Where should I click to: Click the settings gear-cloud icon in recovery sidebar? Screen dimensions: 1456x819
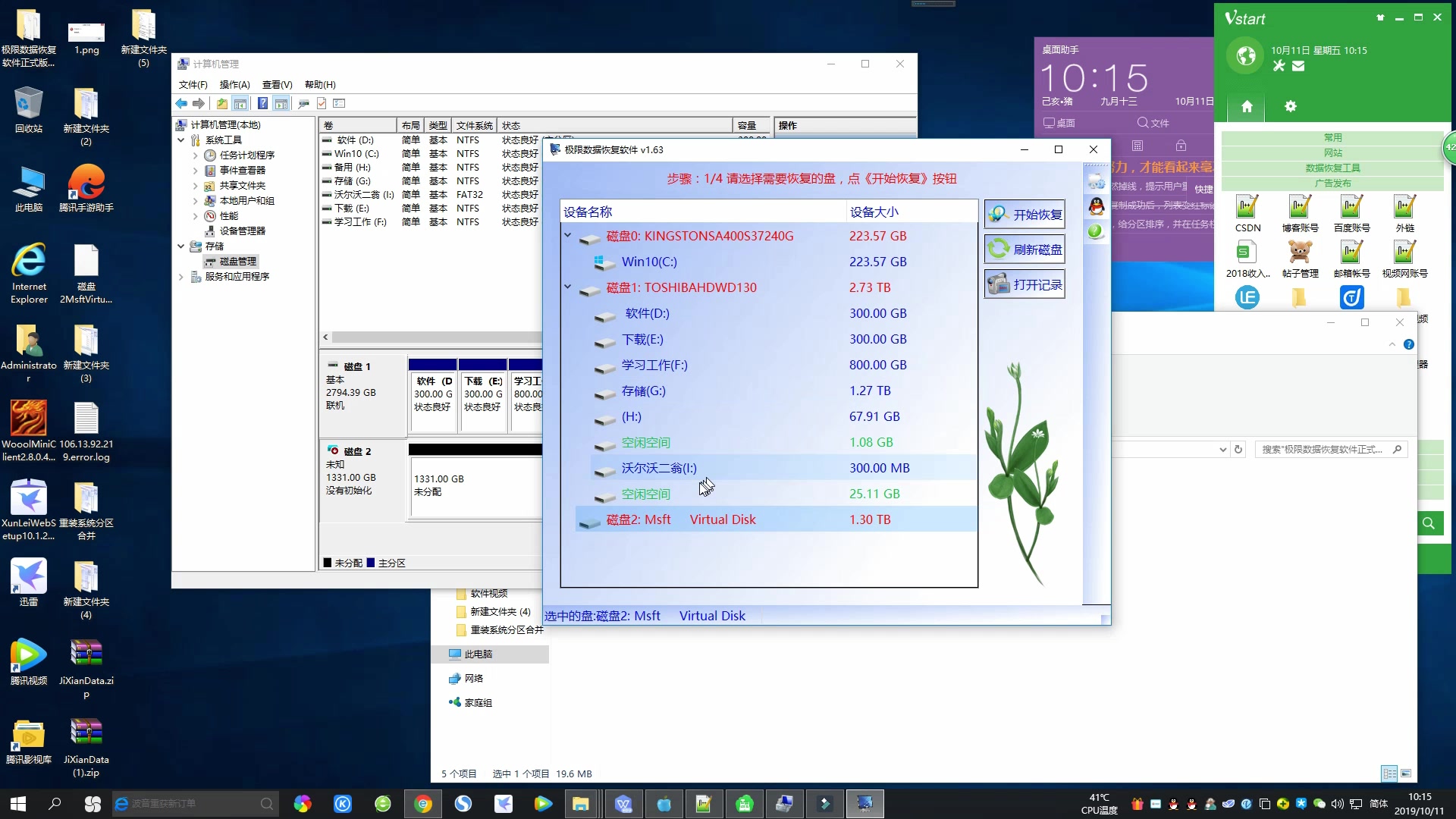(1097, 181)
